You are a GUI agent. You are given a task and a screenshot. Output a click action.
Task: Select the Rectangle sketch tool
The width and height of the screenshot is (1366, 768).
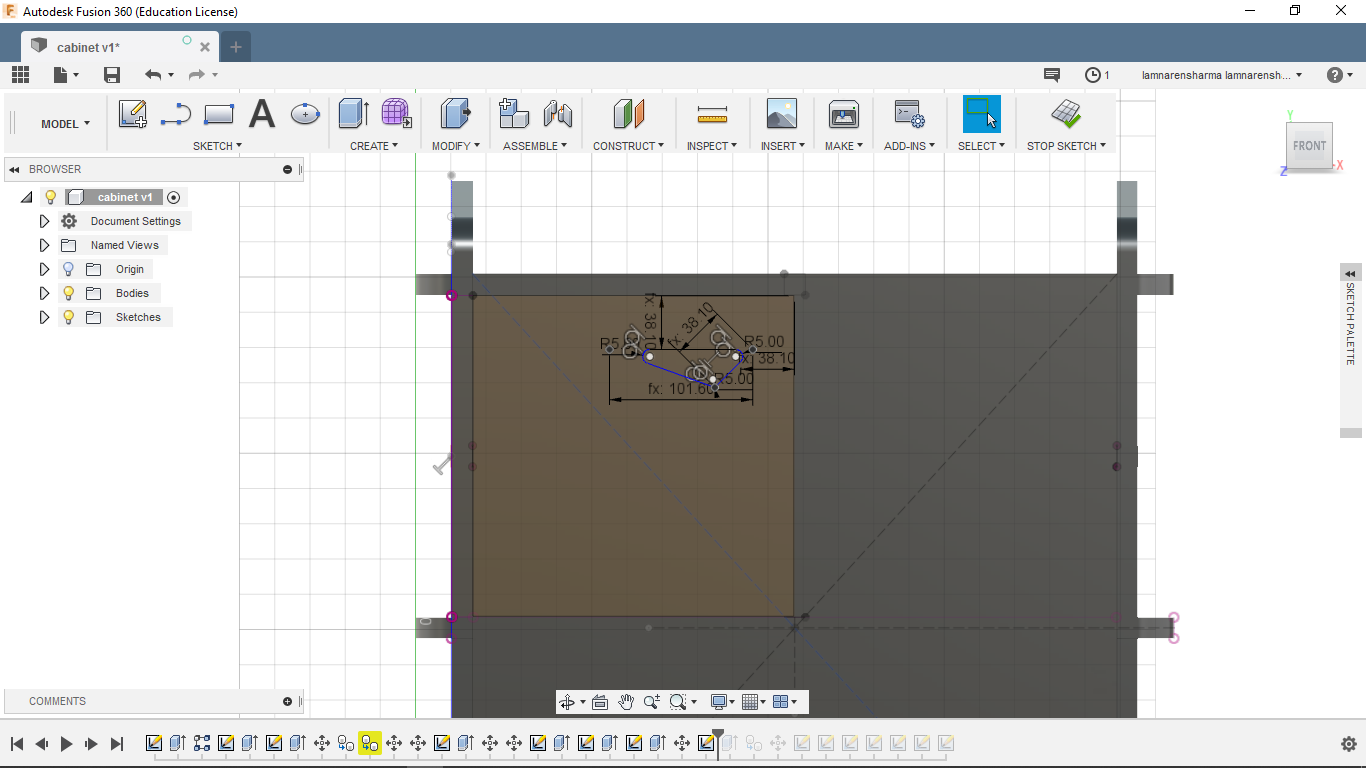click(219, 114)
